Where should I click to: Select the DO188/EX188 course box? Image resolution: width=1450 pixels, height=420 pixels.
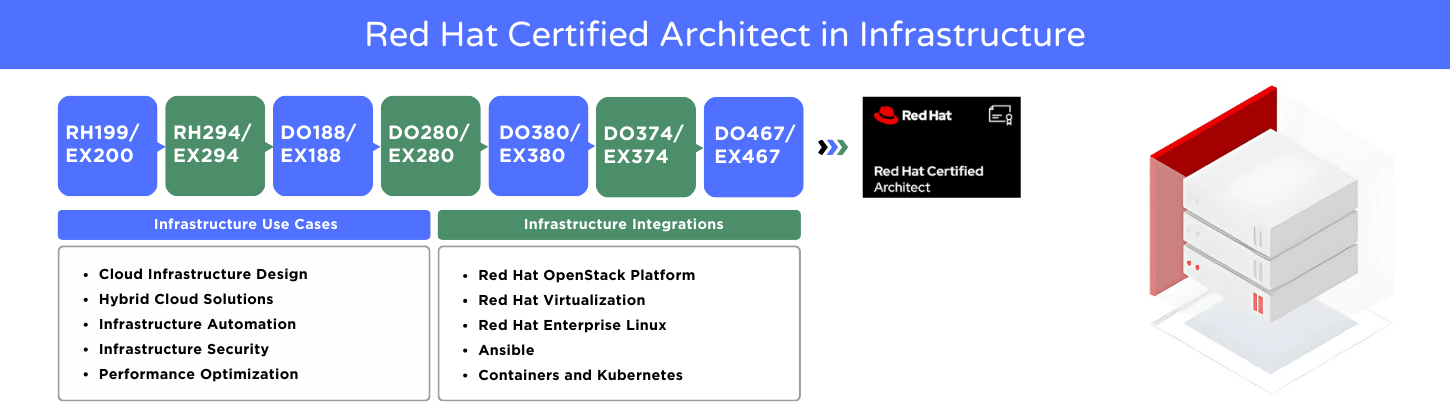(x=323, y=146)
